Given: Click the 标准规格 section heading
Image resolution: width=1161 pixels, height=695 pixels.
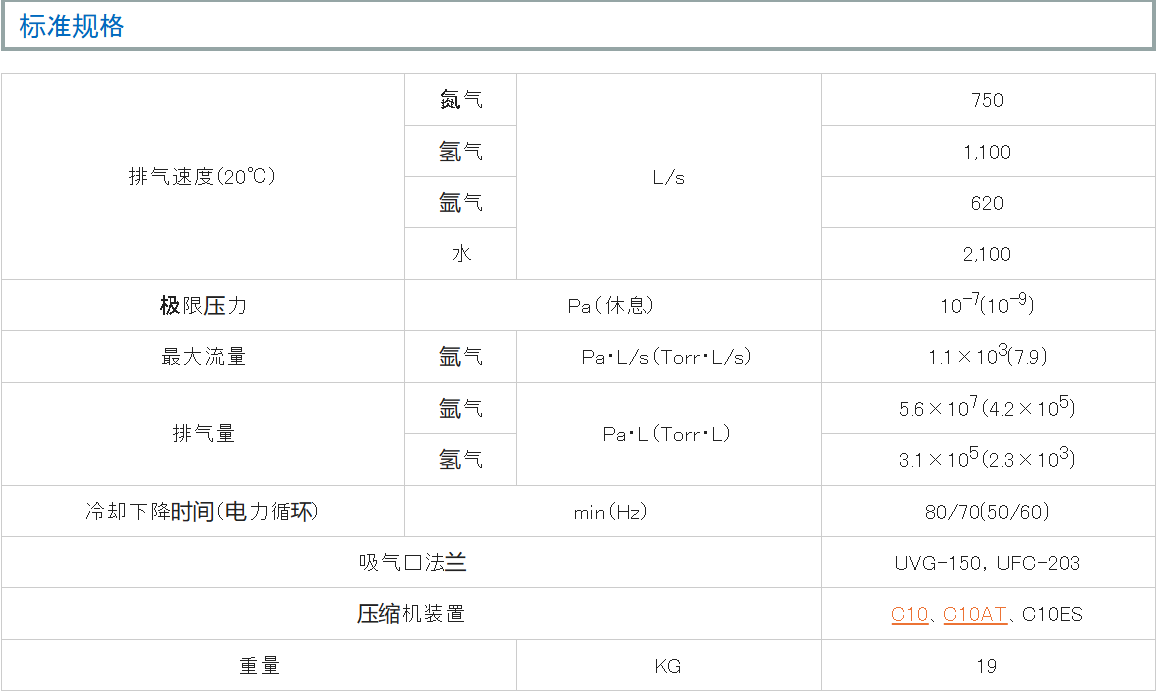Looking at the screenshot, I should [72, 27].
